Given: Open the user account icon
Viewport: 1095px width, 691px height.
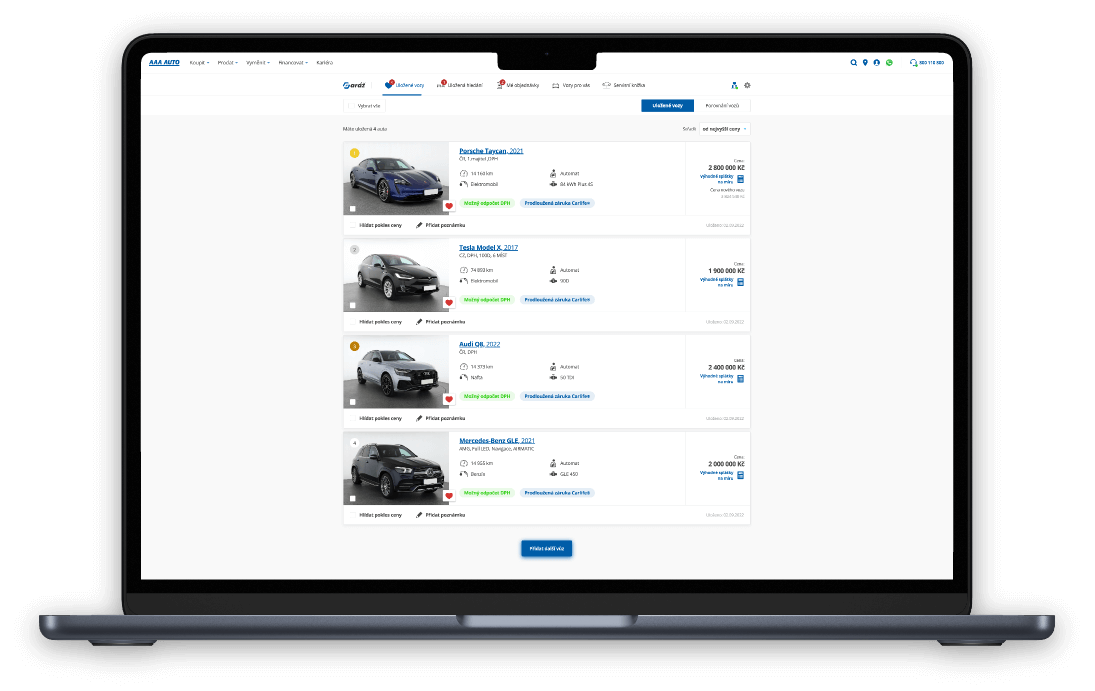Looking at the screenshot, I should point(876,63).
